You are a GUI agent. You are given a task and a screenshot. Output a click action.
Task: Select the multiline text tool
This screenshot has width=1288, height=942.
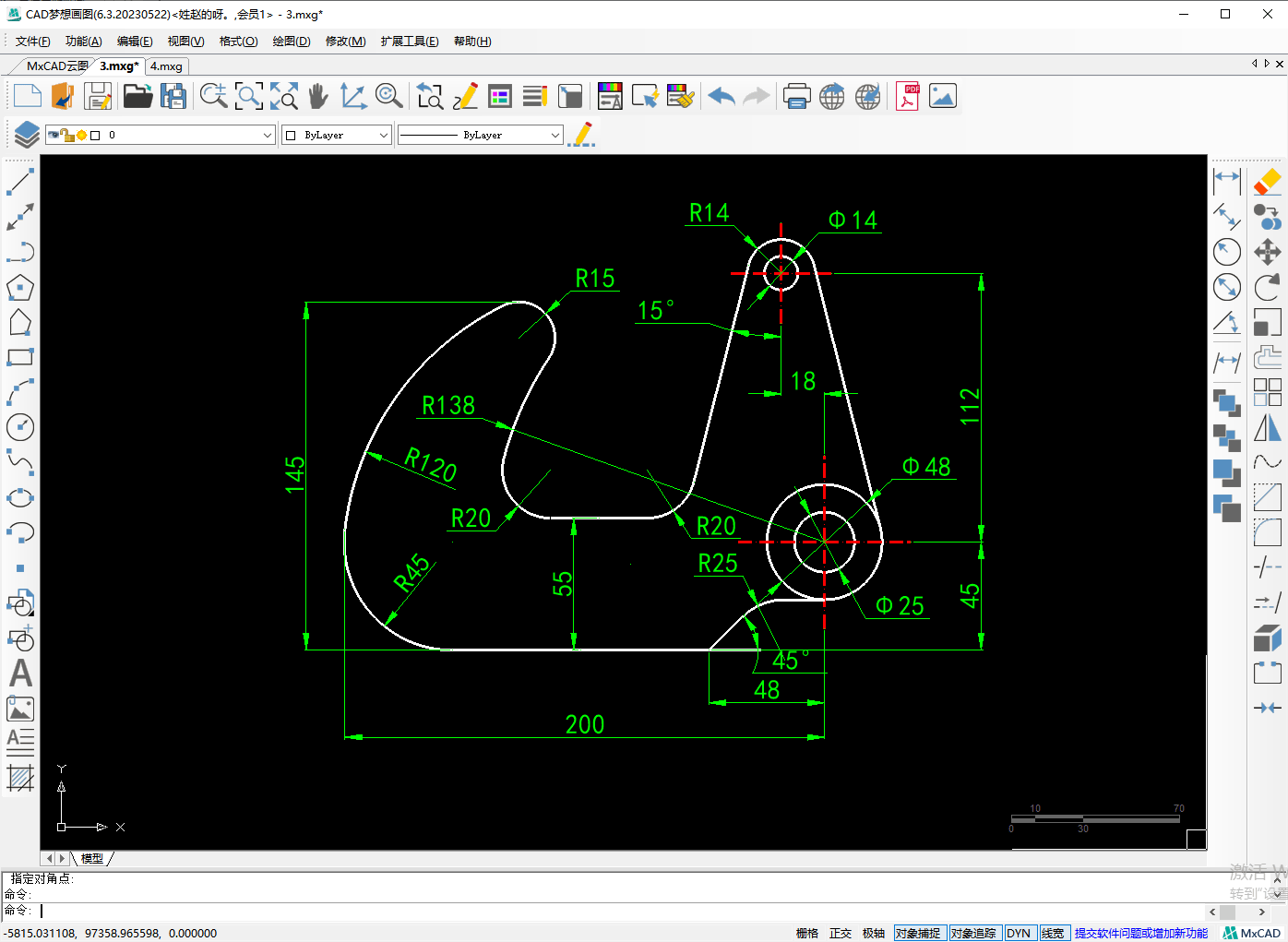point(20,742)
